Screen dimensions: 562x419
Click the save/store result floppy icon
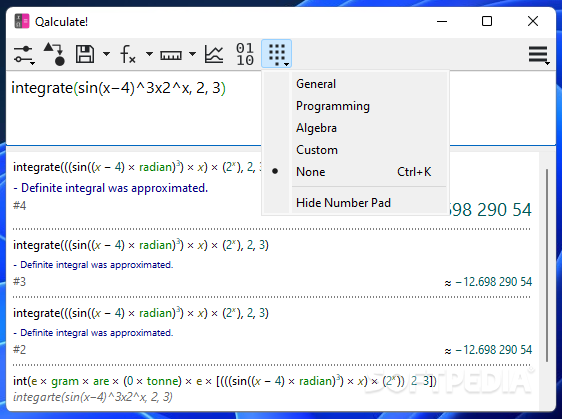(85, 54)
